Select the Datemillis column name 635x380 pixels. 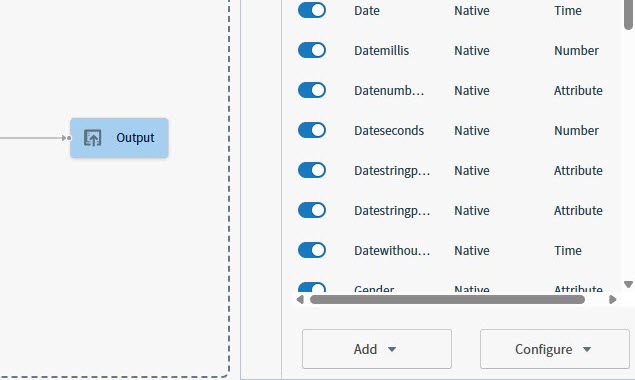tap(381, 51)
